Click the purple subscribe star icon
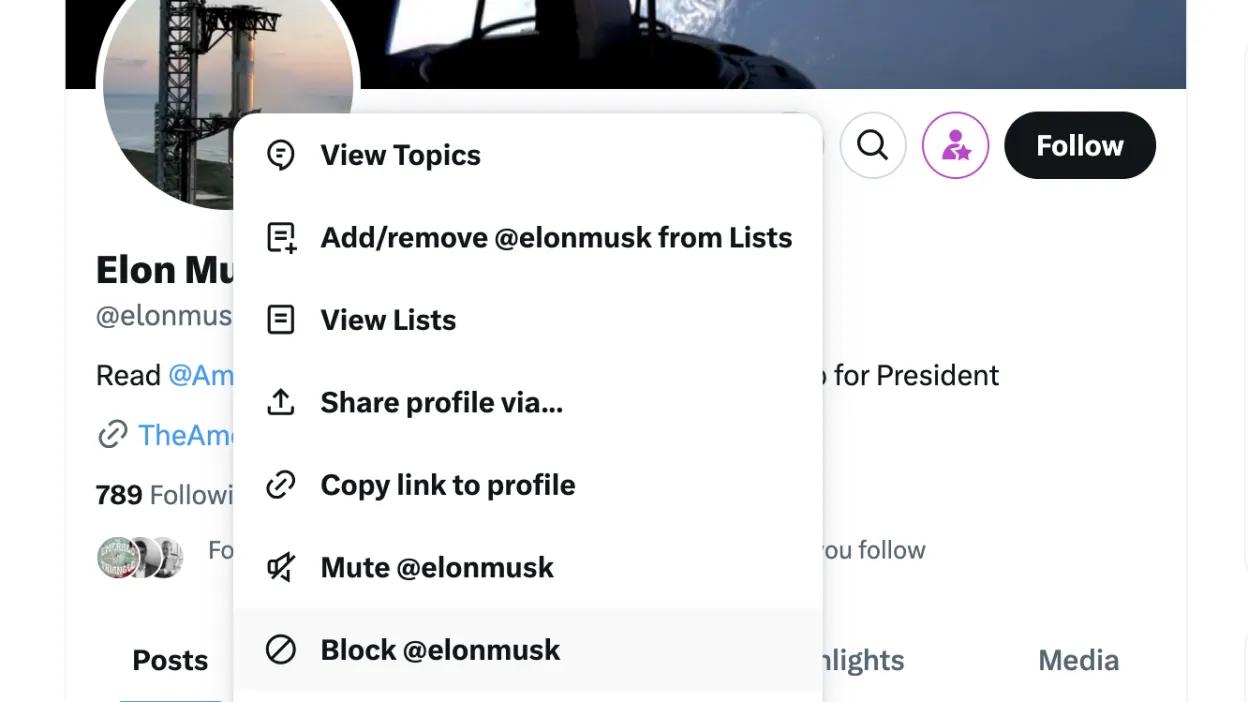 pos(955,146)
